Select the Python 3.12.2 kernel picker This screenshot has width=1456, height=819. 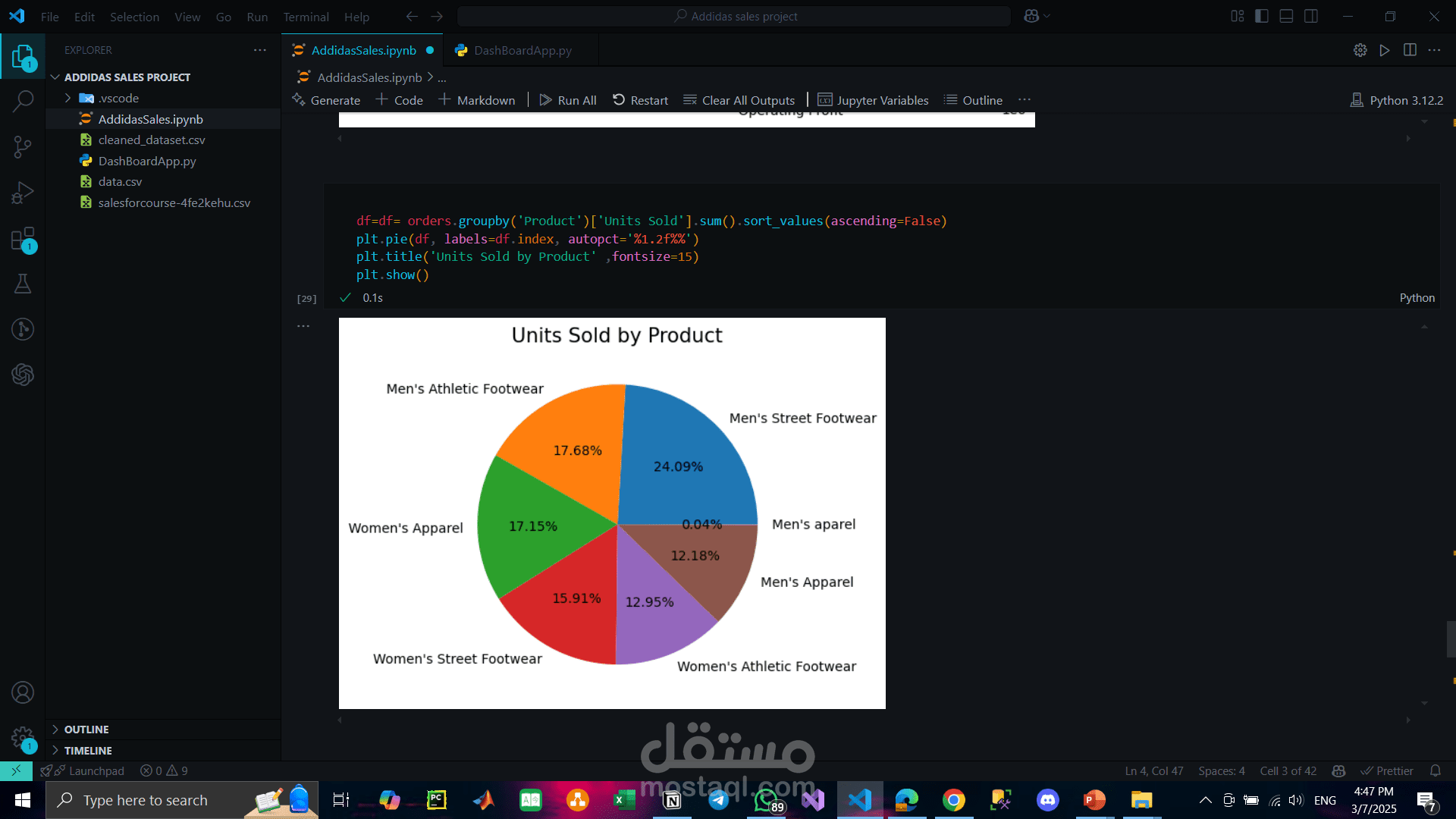point(1397,100)
